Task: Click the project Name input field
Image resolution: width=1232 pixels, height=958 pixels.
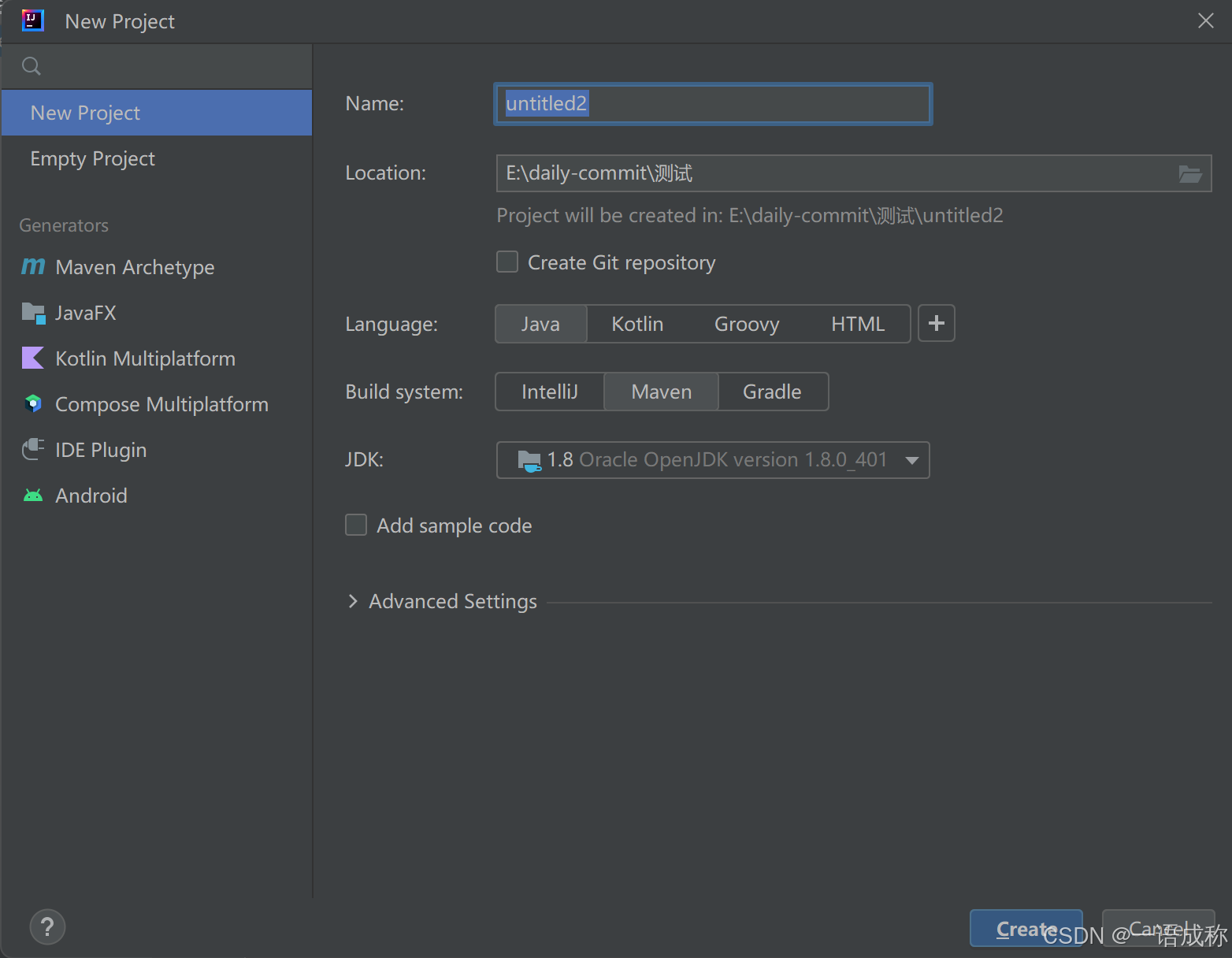Action: click(713, 104)
